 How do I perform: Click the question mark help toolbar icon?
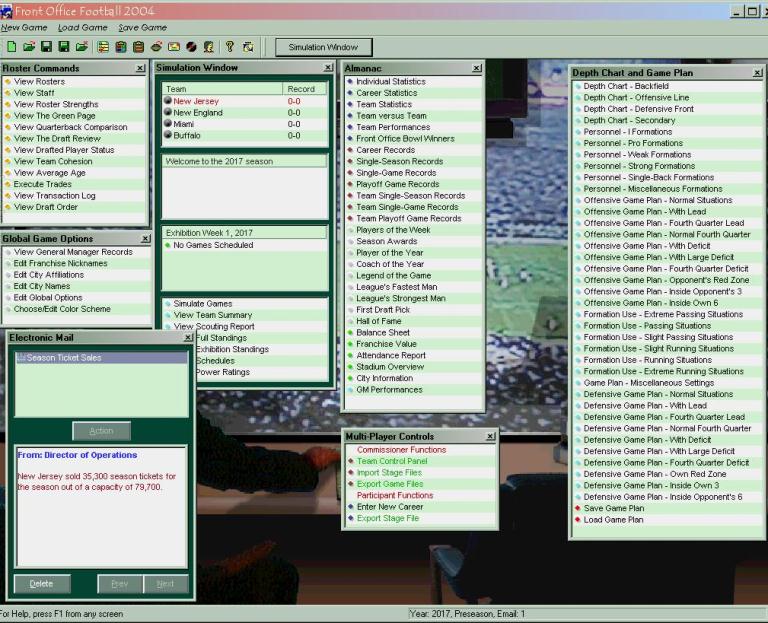coord(229,47)
